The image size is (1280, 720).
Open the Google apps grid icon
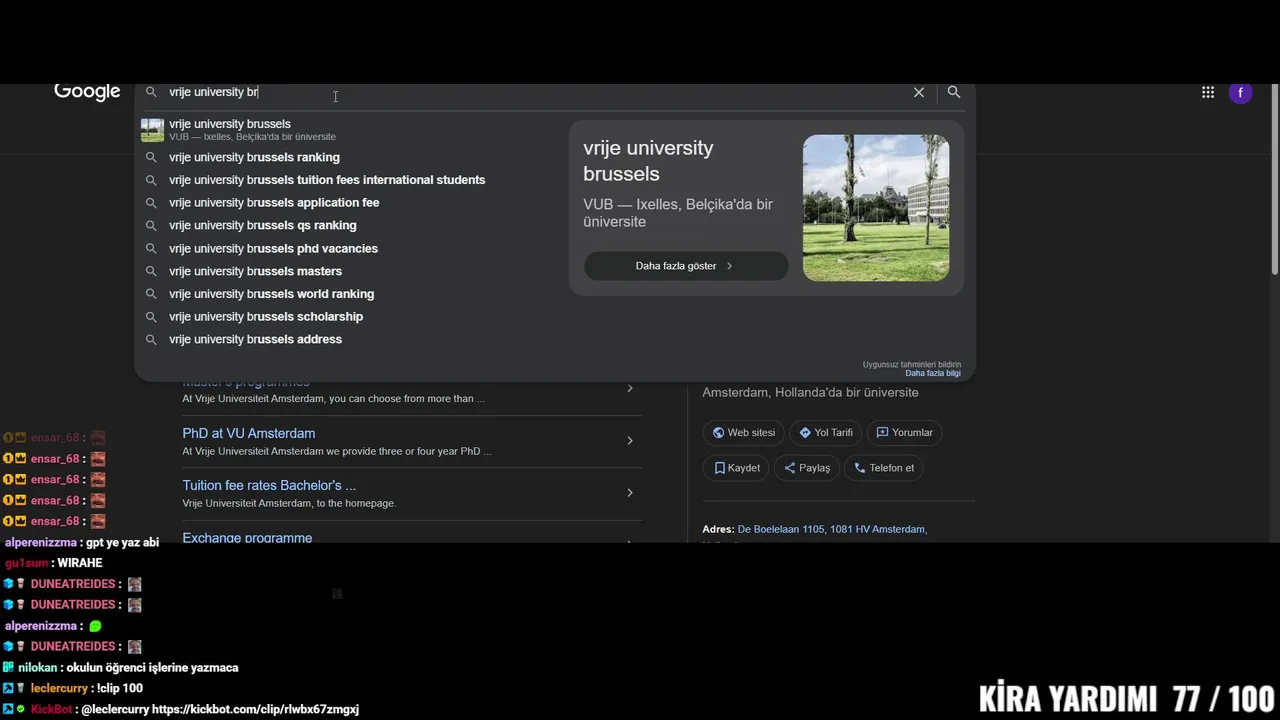[x=1208, y=92]
